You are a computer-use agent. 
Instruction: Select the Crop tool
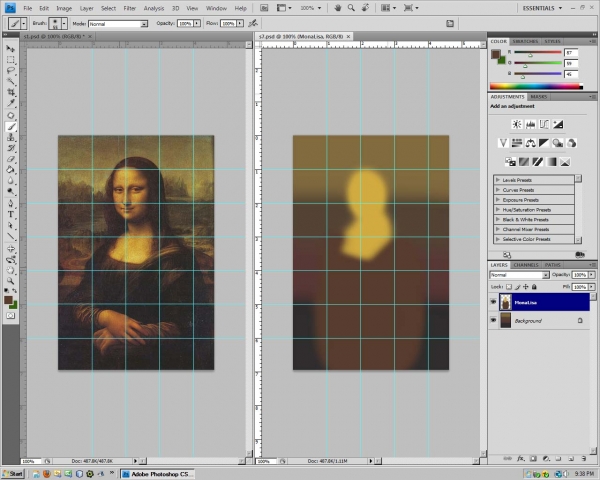tap(10, 92)
